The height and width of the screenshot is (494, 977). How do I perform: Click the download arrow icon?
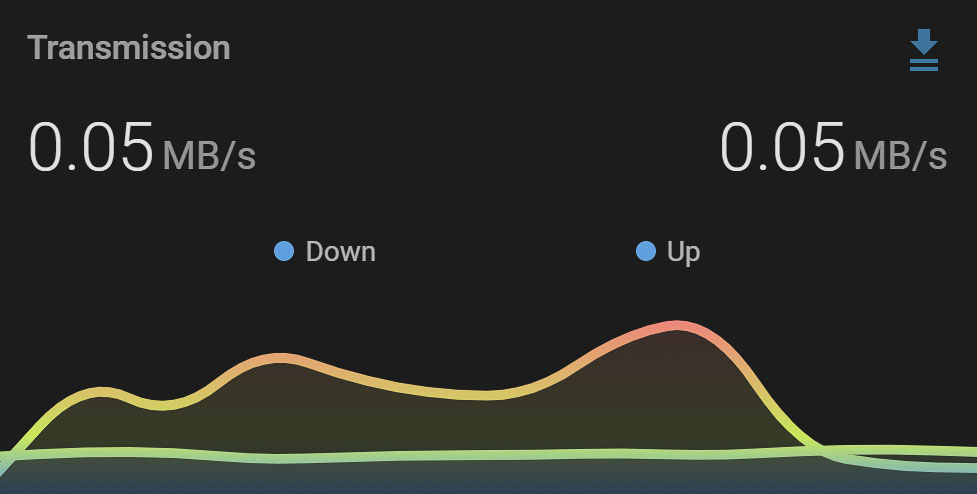tap(923, 50)
